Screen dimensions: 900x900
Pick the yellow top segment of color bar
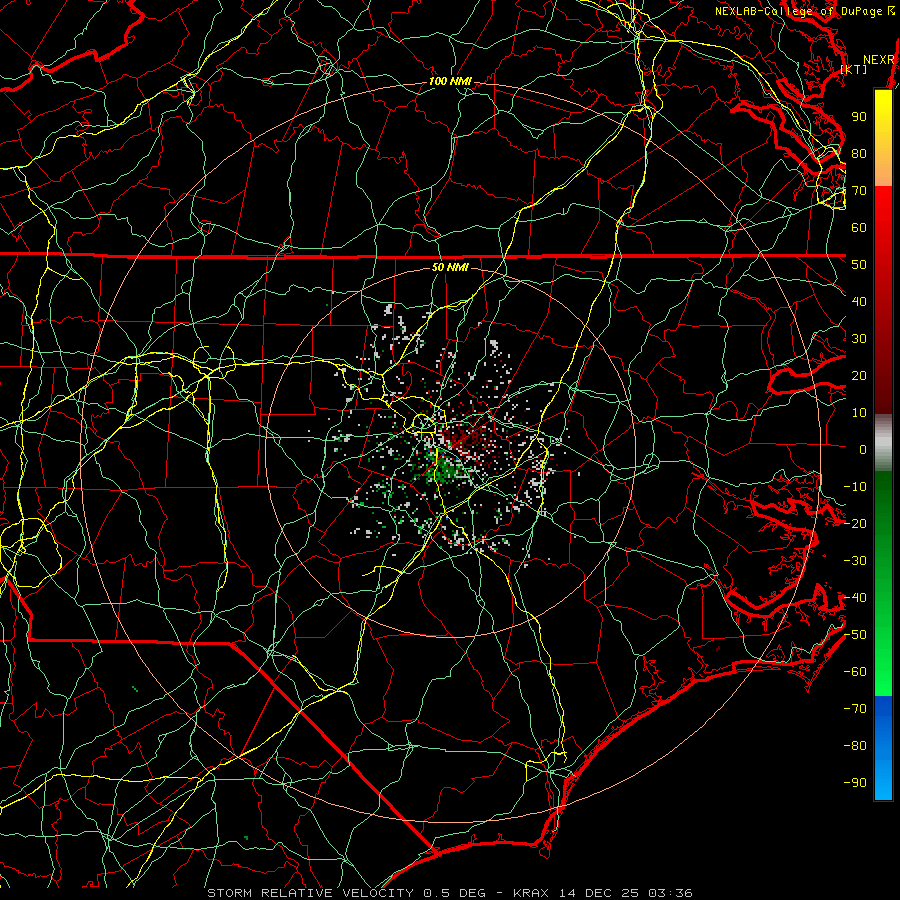883,138
